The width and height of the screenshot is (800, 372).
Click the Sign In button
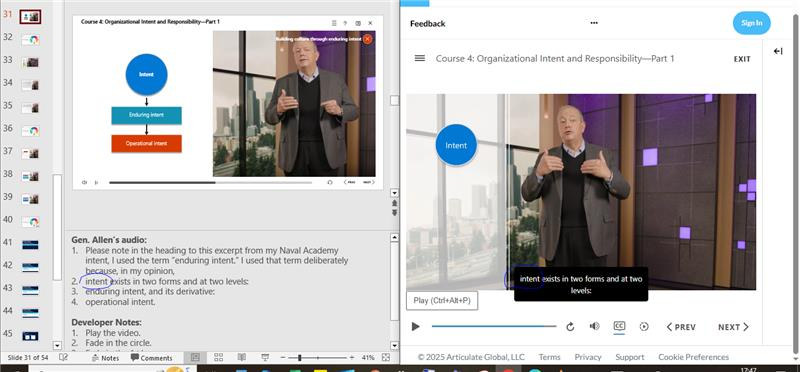(752, 23)
